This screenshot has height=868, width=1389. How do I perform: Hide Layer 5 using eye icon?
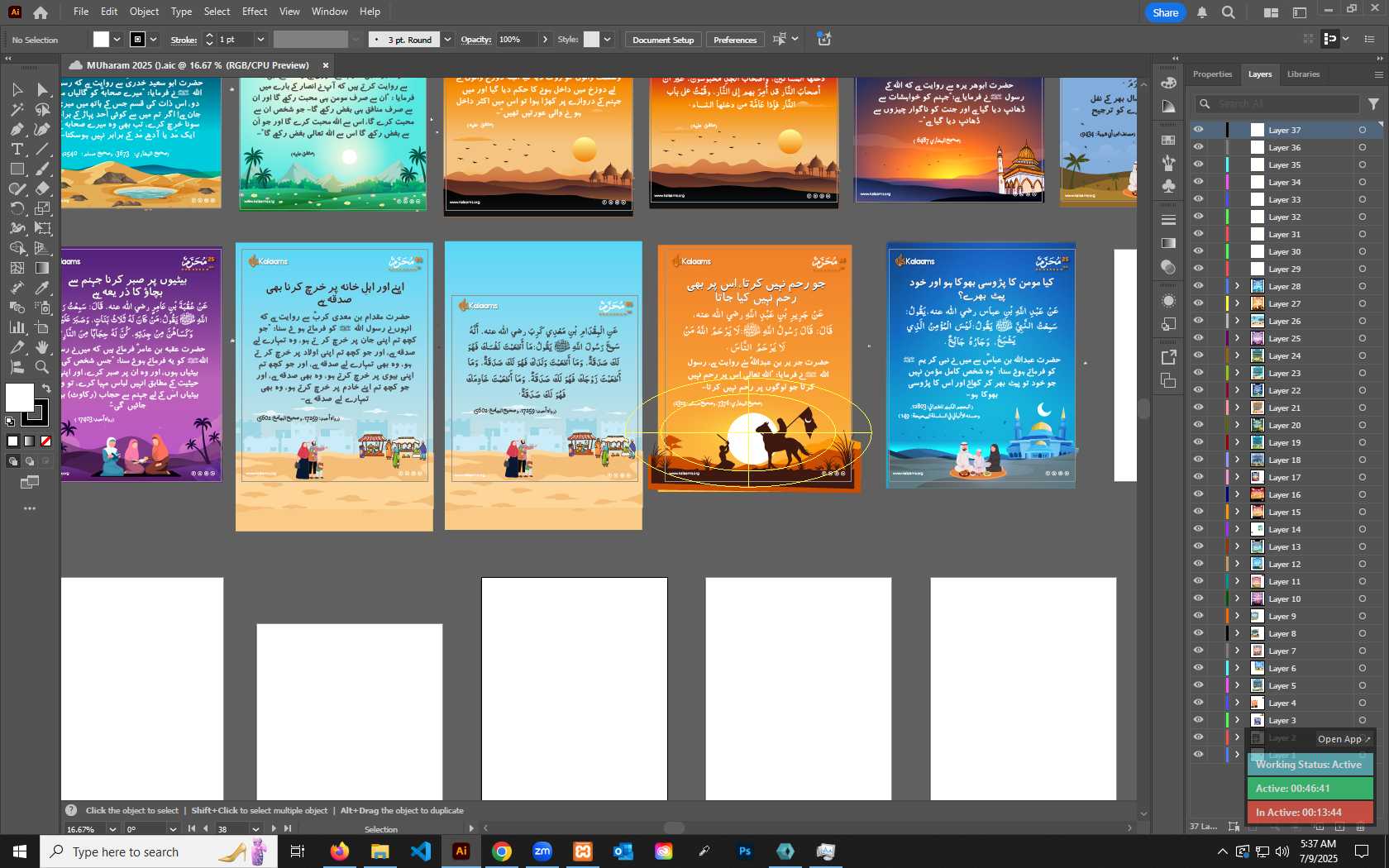coord(1198,685)
